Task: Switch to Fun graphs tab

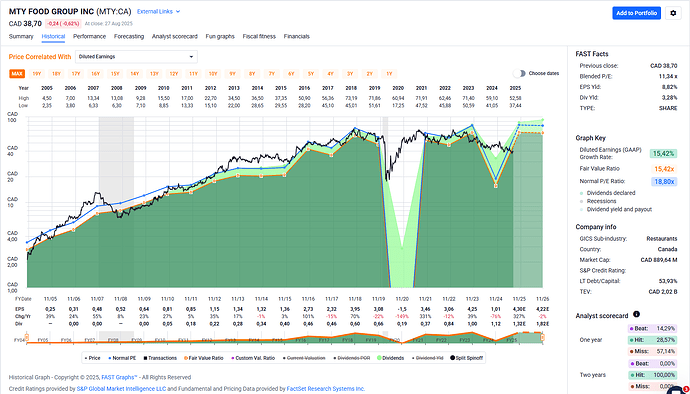Action: 220,37
